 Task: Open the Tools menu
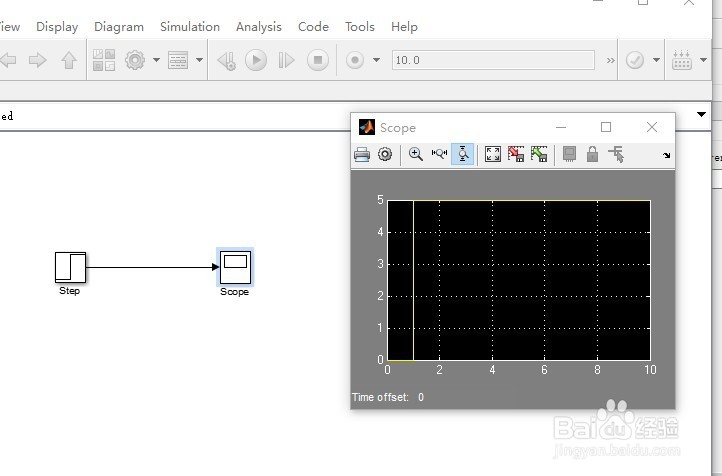pos(360,27)
